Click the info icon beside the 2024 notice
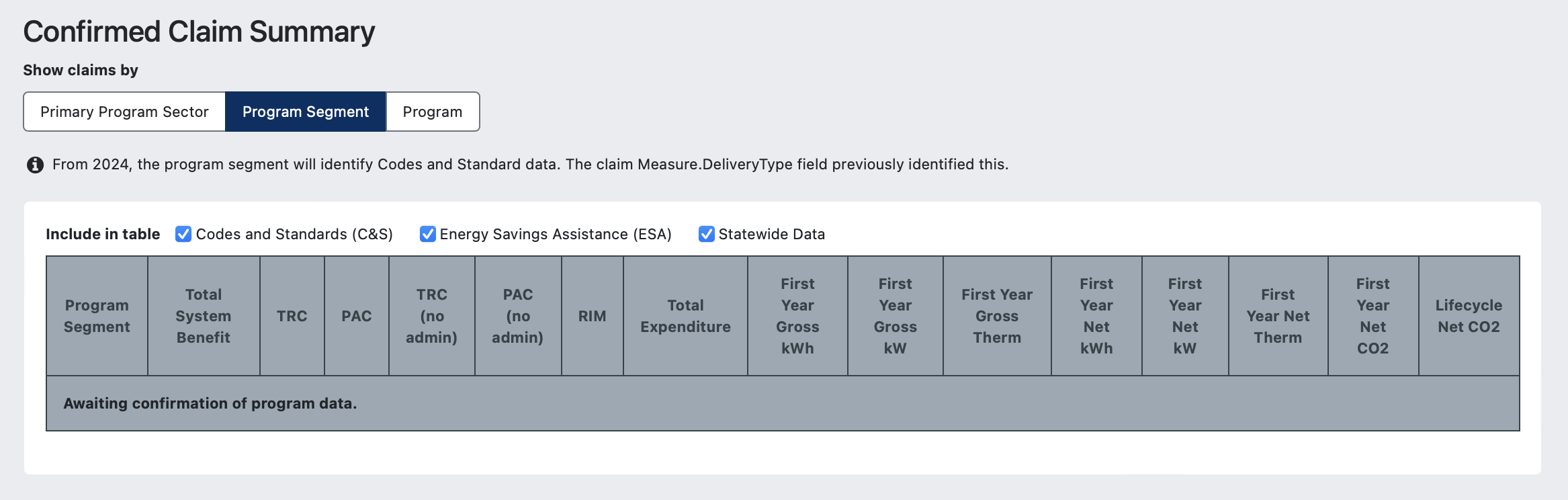Screen dimensions: 1568x500 tap(35, 165)
